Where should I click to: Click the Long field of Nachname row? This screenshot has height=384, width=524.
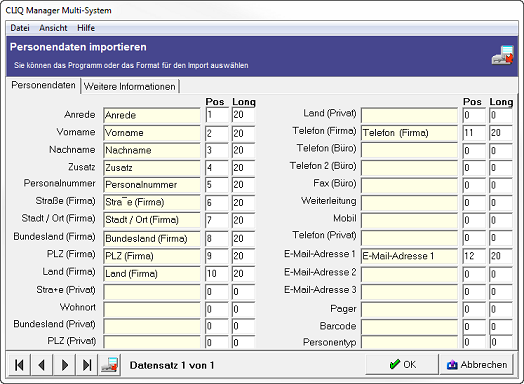(243, 150)
